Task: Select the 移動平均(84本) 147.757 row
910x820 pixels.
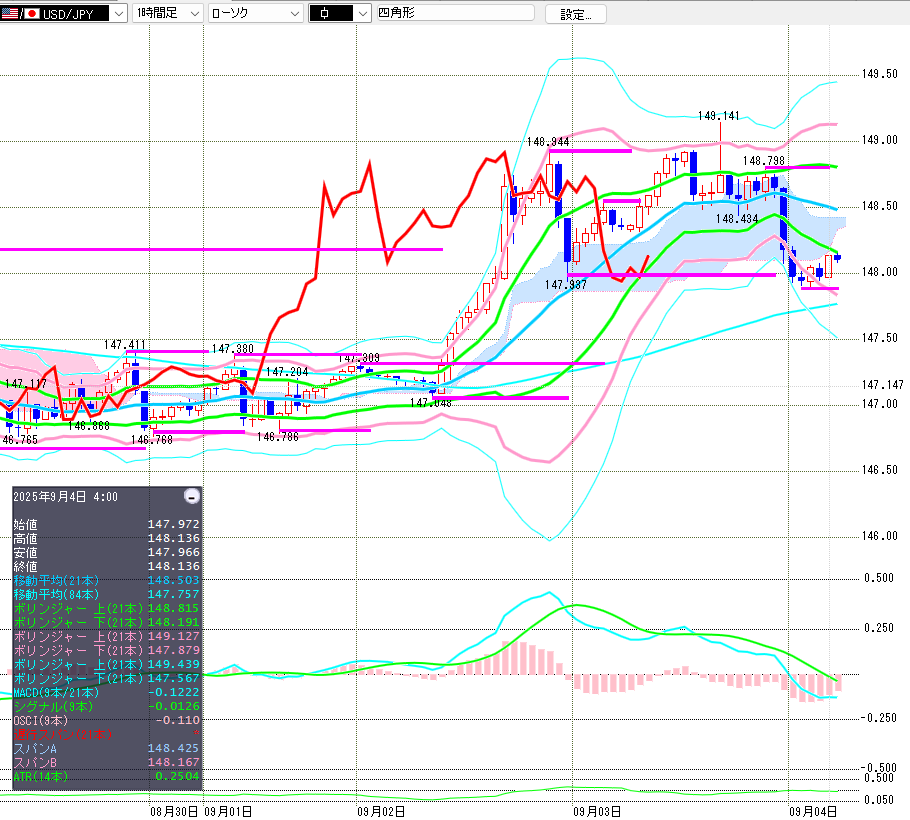Action: (107, 594)
